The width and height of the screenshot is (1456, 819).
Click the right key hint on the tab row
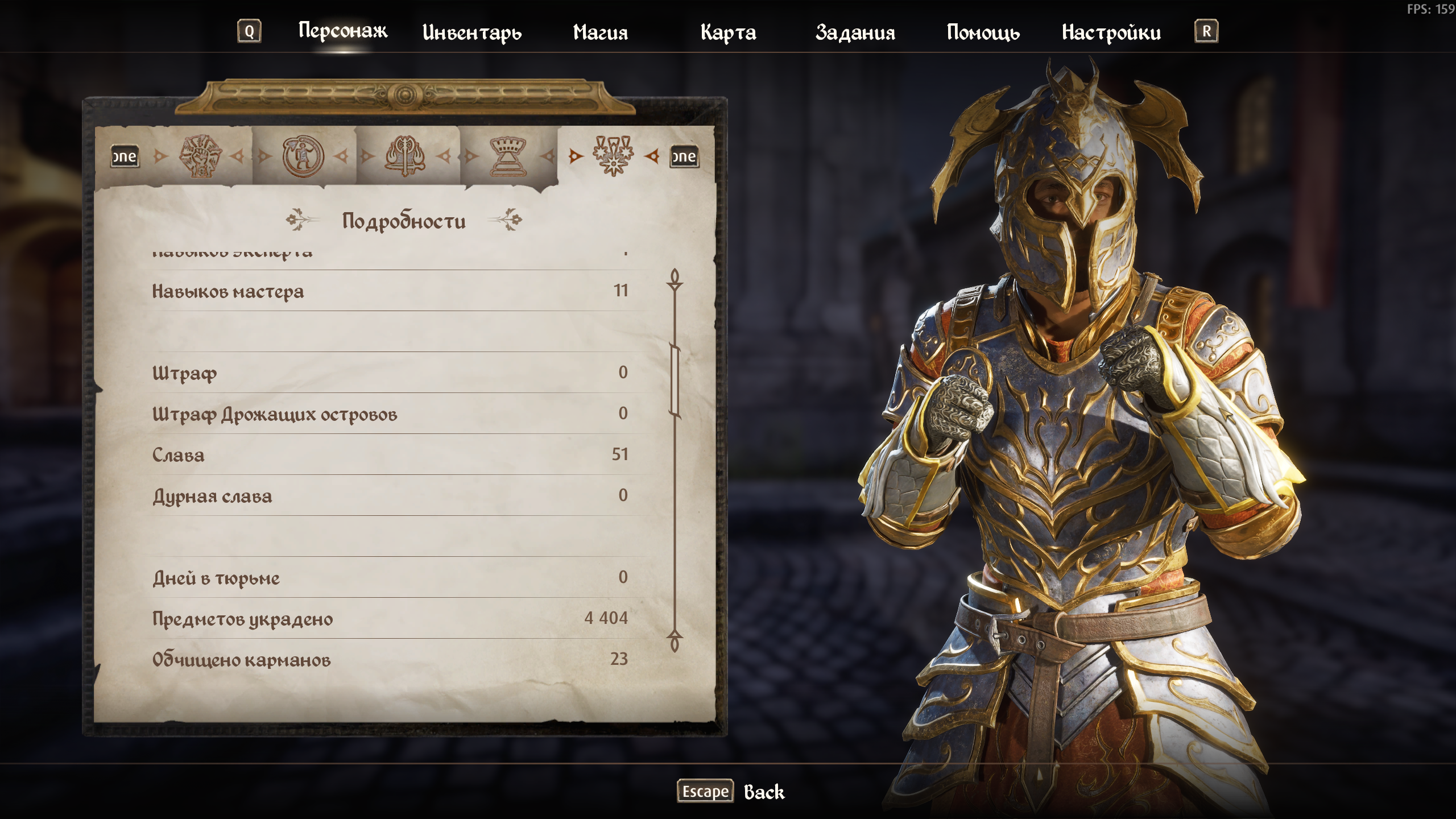pos(685,156)
